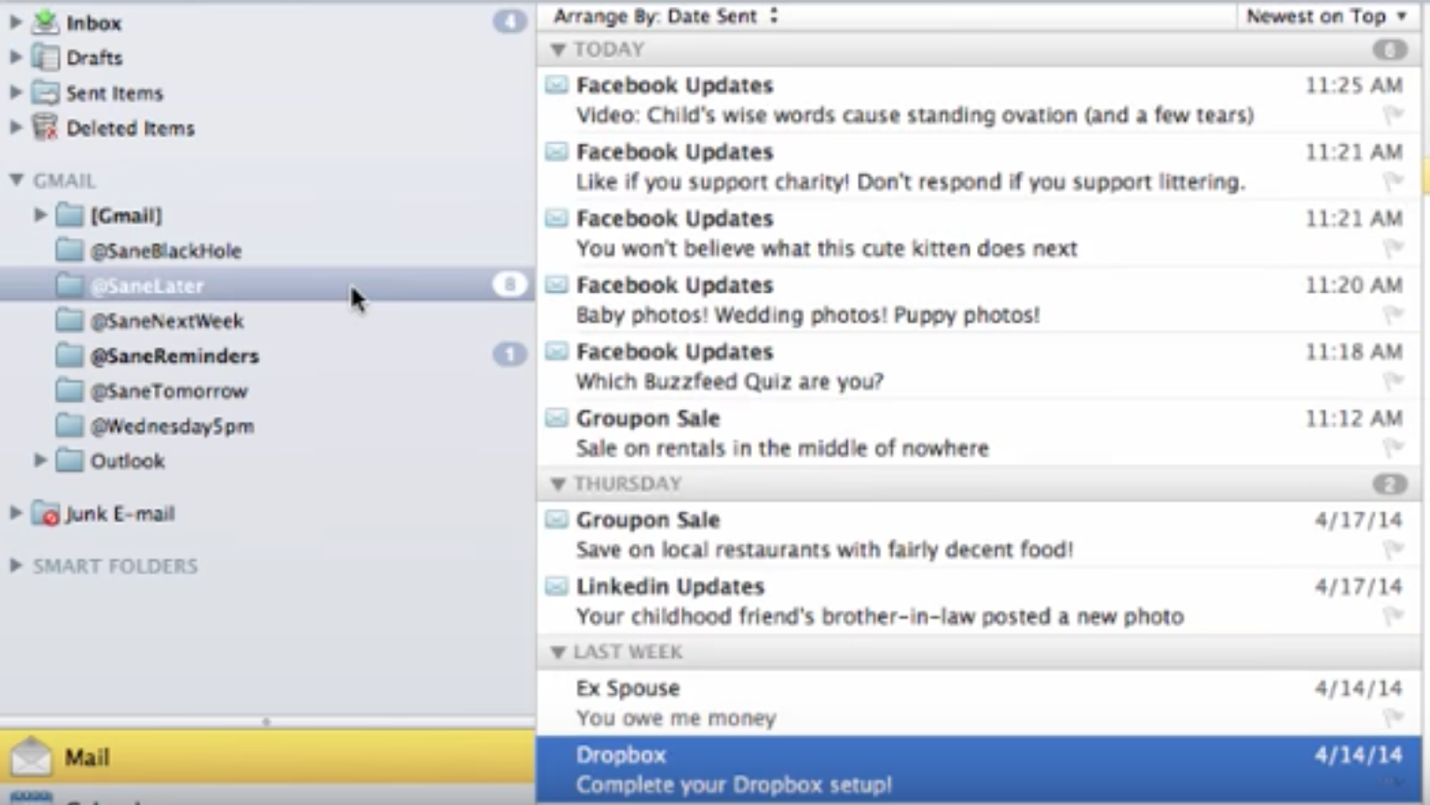
Task: Select the @SaneLater folder
Action: point(267,285)
